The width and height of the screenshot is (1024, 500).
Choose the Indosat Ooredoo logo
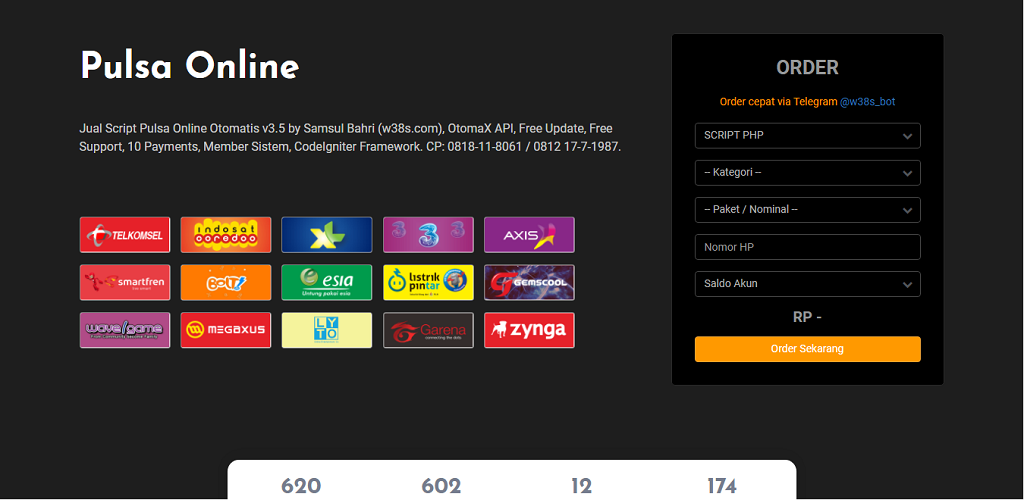pos(226,235)
